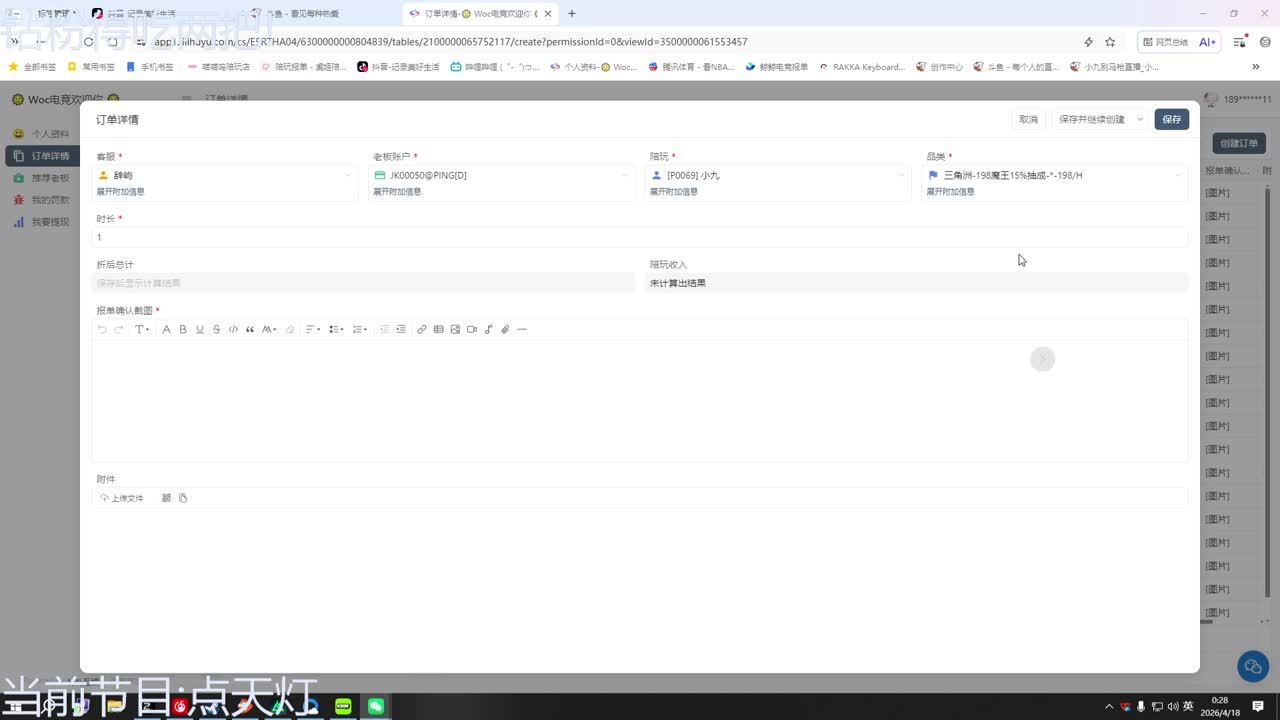Screen dimensions: 1280x720
Task: Click the 取消 button
Action: tap(1028, 119)
